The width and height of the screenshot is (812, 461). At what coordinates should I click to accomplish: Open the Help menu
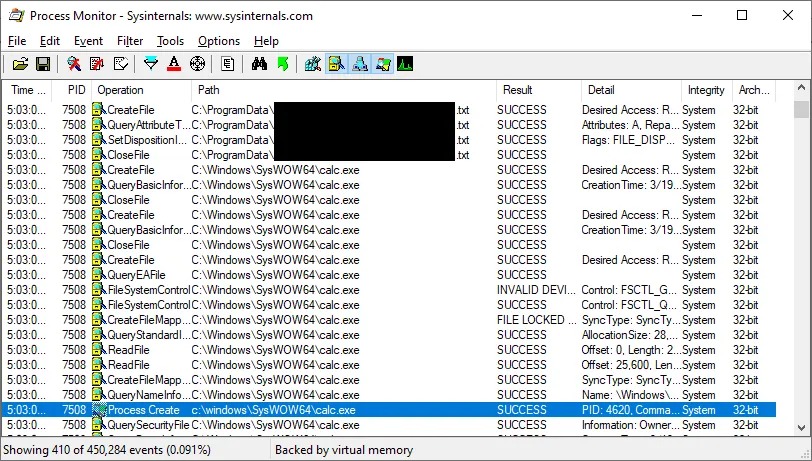click(x=266, y=41)
